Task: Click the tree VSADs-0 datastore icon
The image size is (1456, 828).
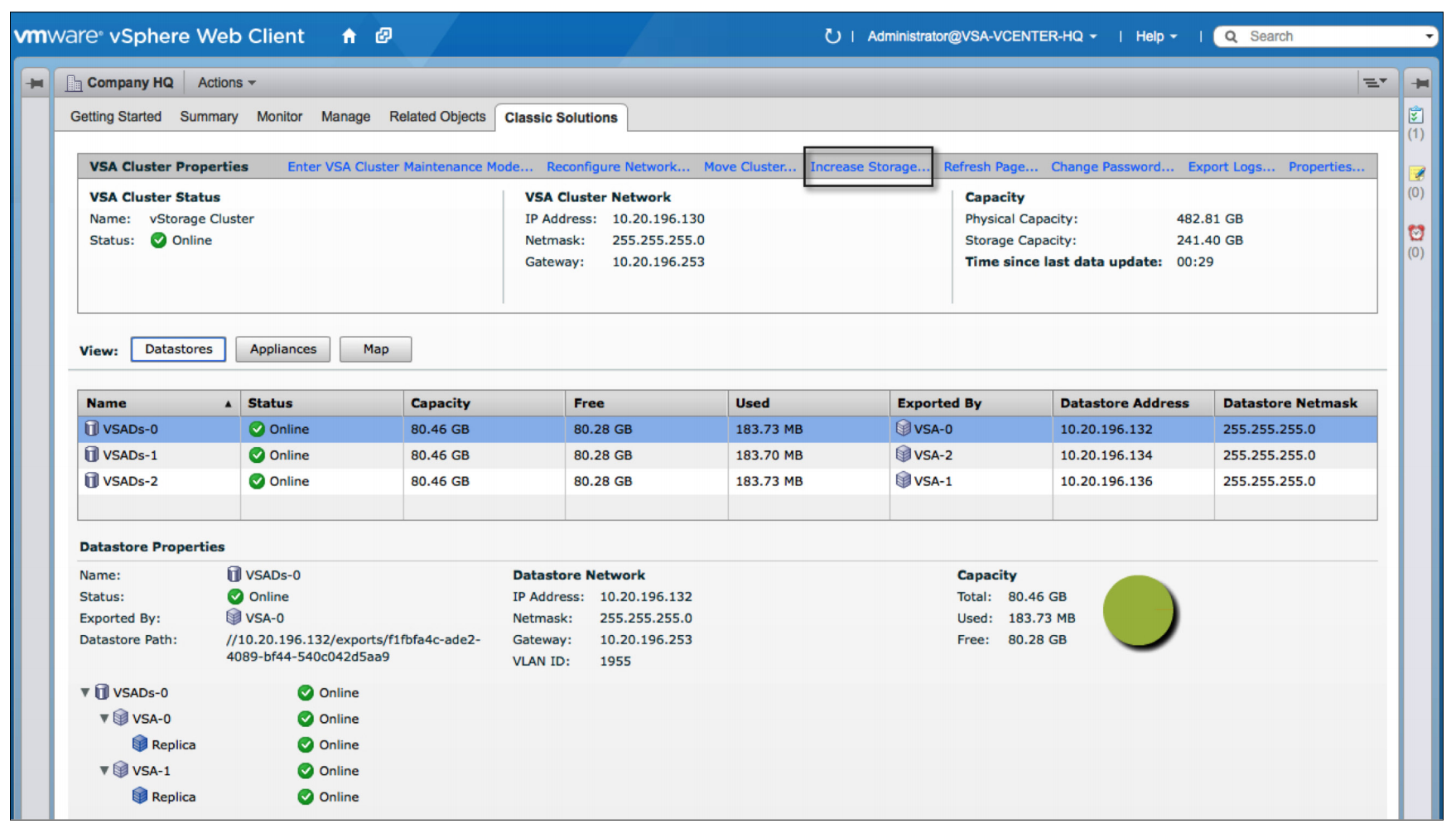Action: (x=102, y=691)
